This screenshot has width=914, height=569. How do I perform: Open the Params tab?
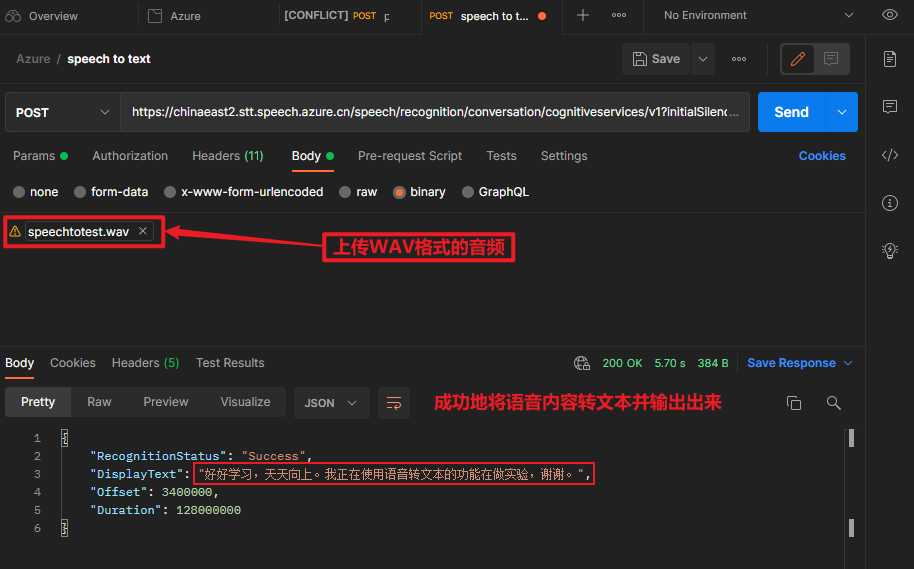(x=40, y=156)
